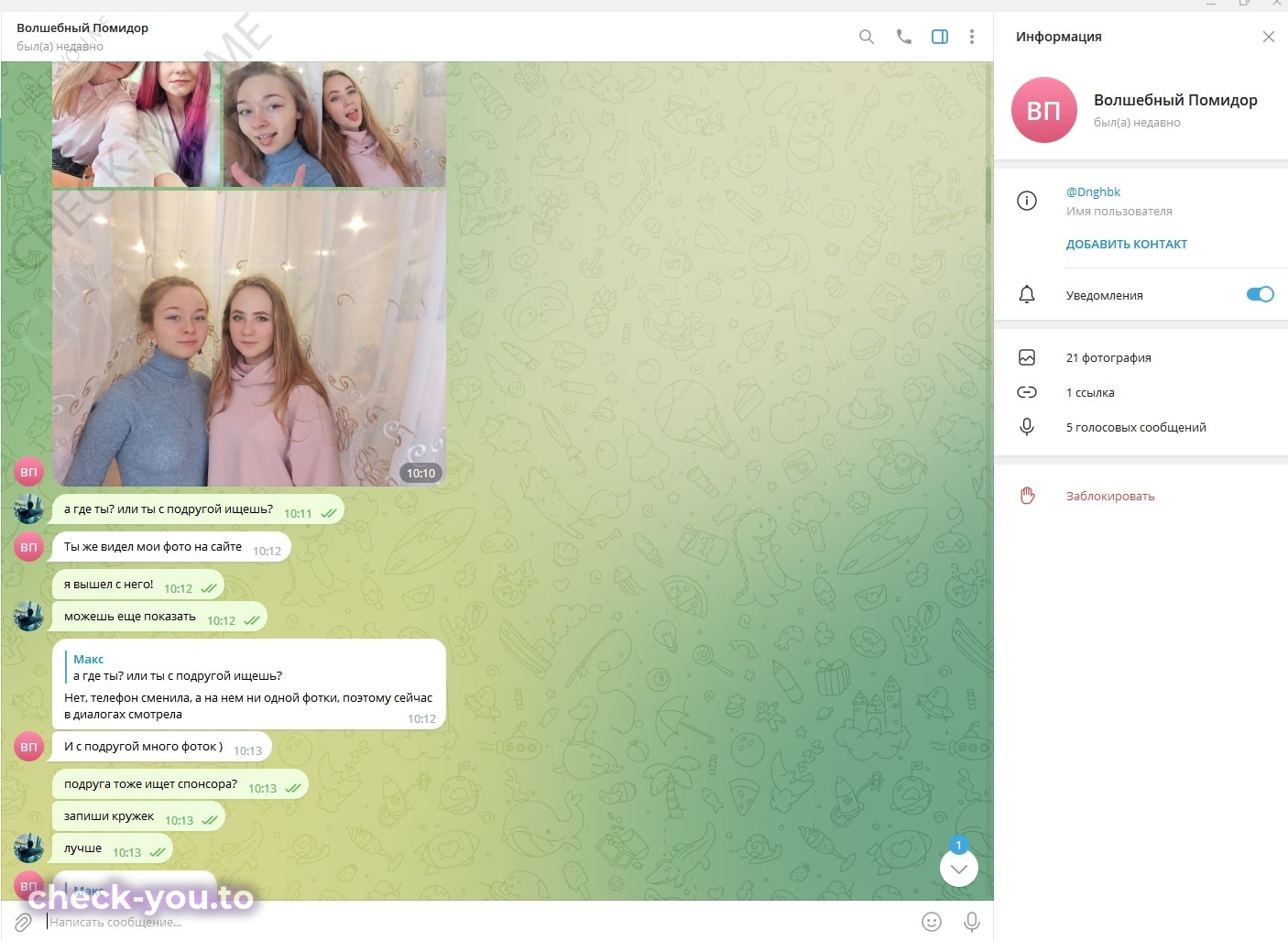Click Заблокировать to block user
Image resolution: width=1288 pixels, height=941 pixels.
click(1110, 497)
